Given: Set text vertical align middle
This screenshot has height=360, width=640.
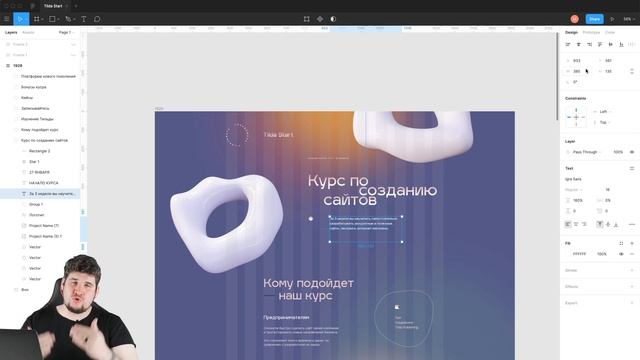Looking at the screenshot, I should tap(608, 224).
